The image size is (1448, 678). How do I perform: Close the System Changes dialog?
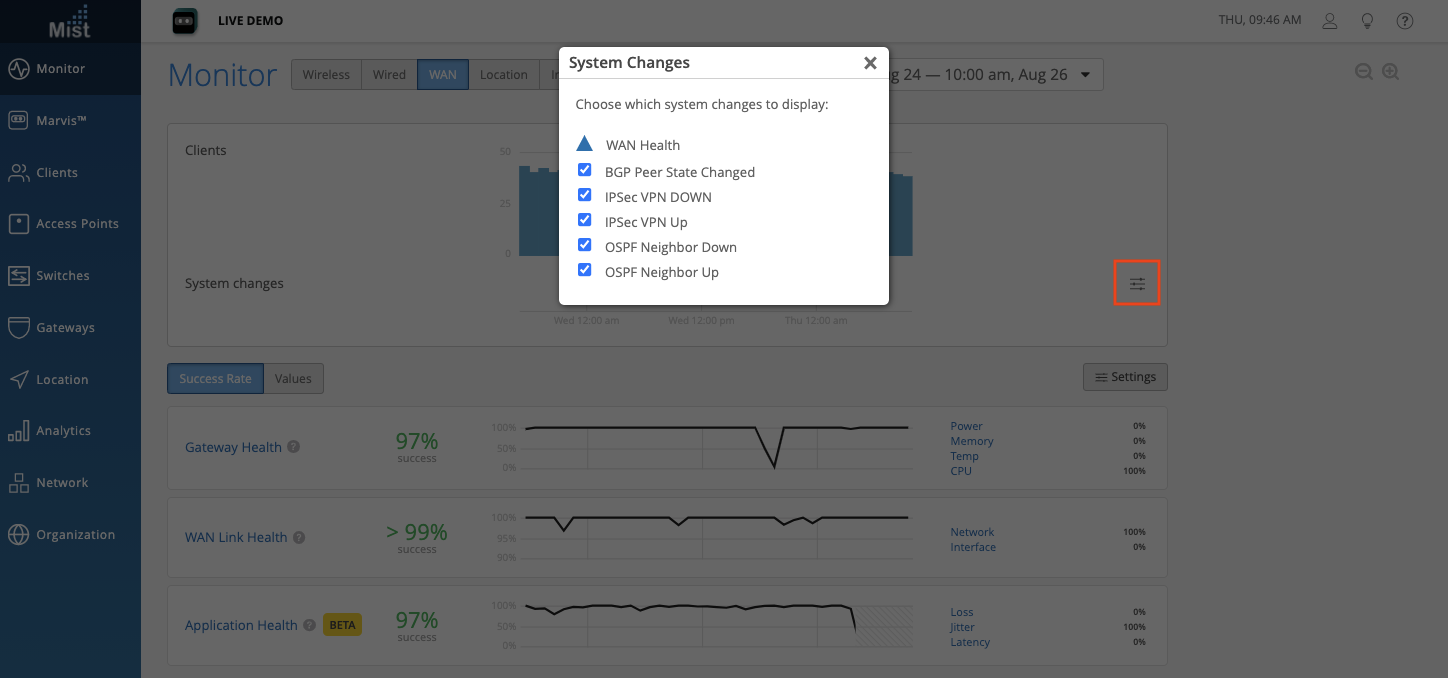point(870,63)
